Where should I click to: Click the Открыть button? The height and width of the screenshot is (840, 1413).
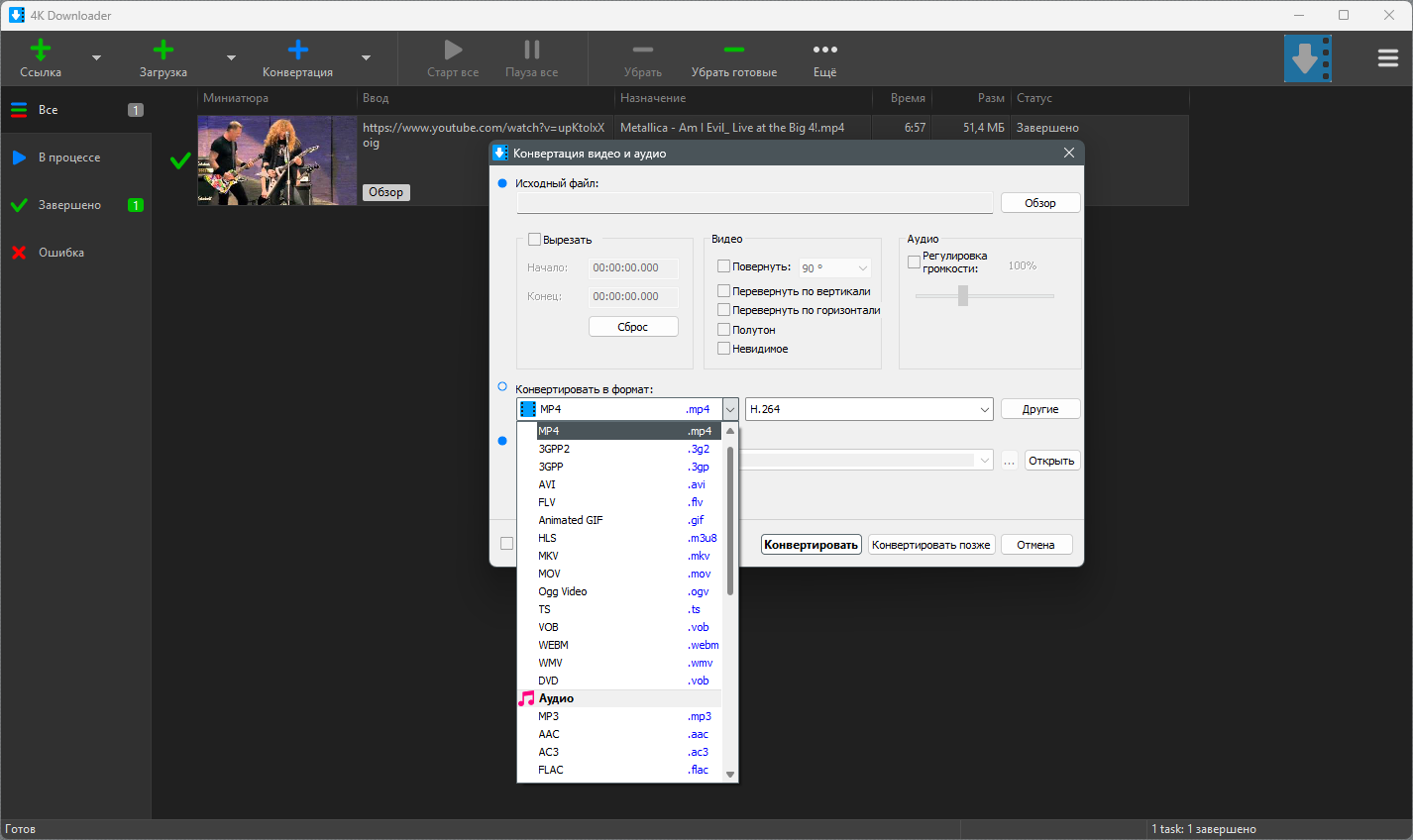point(1051,461)
